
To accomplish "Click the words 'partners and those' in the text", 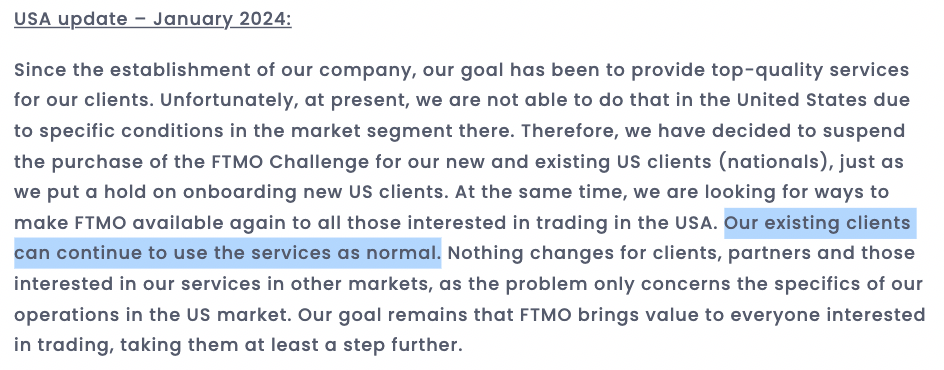I will [x=821, y=253].
